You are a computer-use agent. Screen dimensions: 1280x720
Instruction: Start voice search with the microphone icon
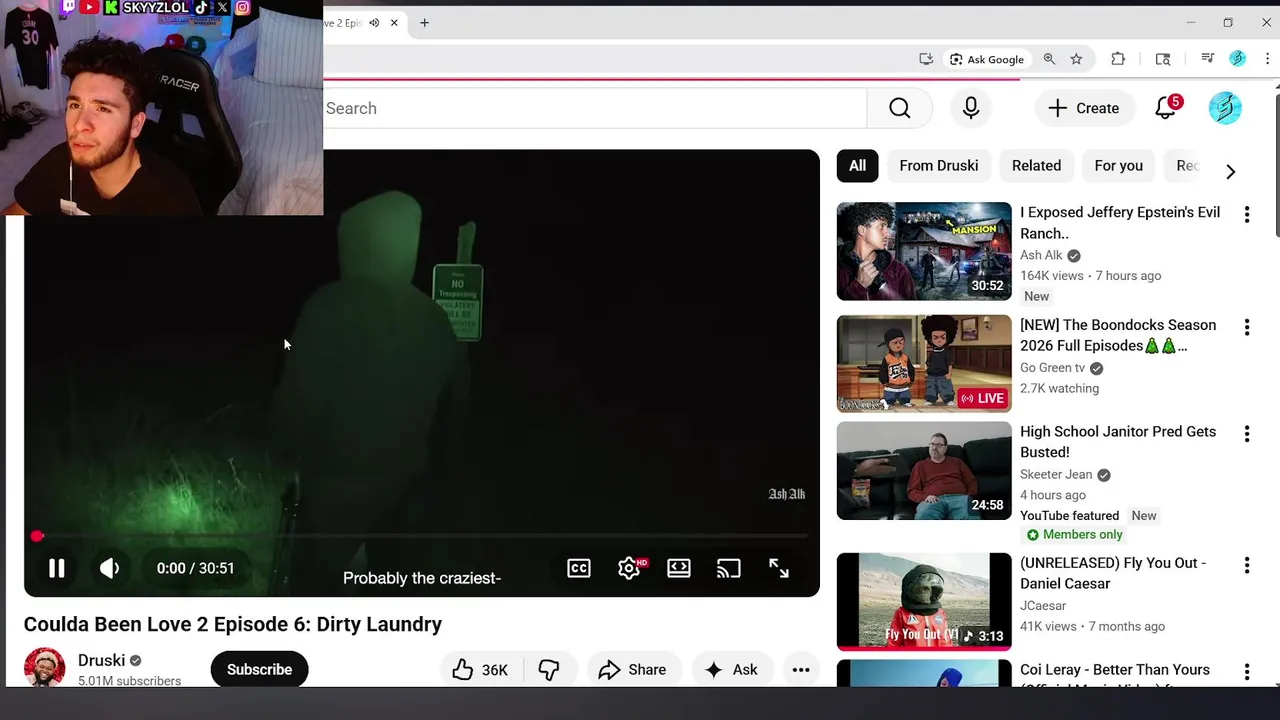[x=971, y=108]
